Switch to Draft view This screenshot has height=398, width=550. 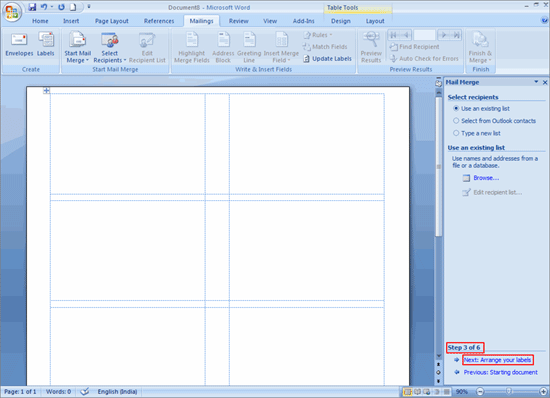tap(447, 392)
